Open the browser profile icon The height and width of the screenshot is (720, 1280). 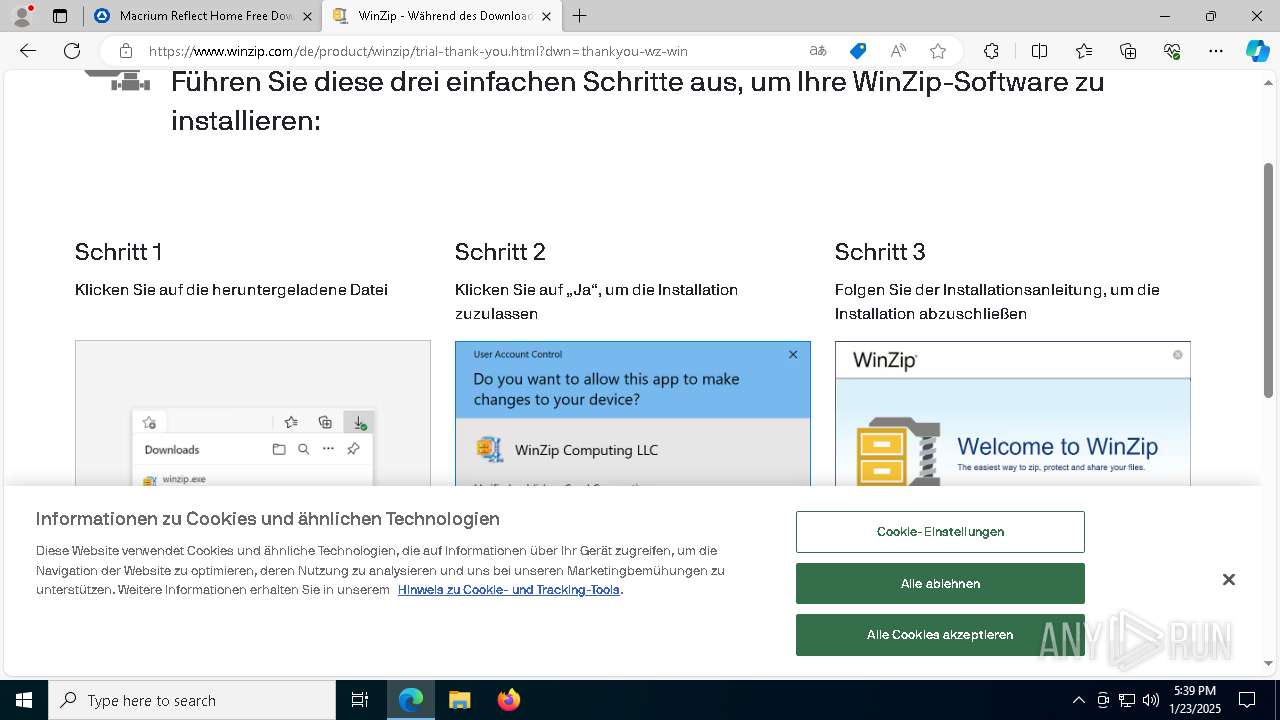click(x=22, y=16)
